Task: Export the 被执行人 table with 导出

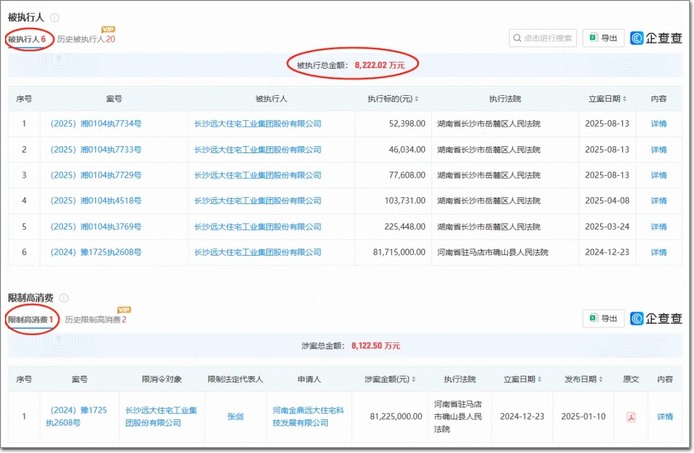Action: tap(603, 39)
